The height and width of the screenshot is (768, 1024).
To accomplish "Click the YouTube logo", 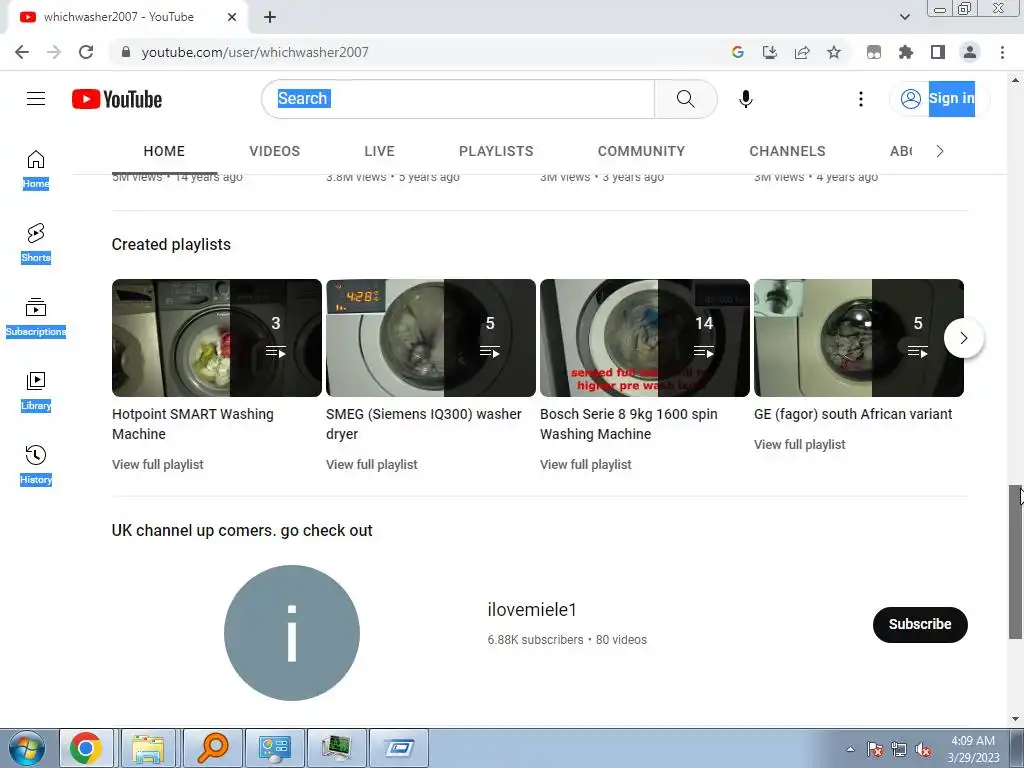I will pyautogui.click(x=117, y=99).
